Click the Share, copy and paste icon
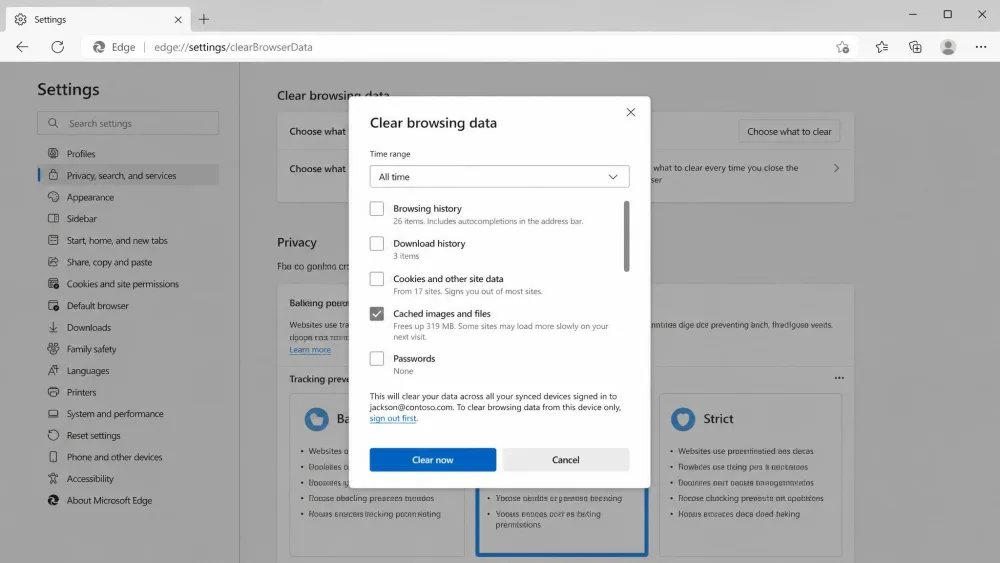1000x563 pixels. [x=53, y=262]
